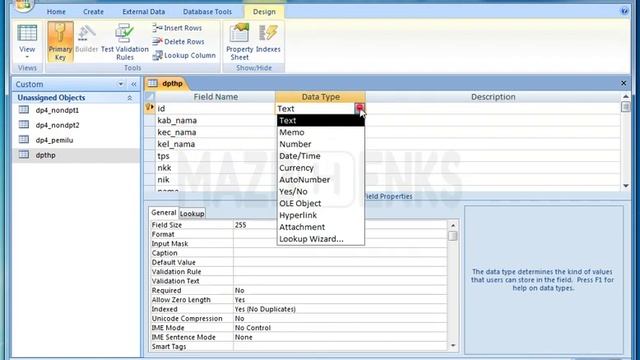This screenshot has width=640, height=360.
Task: Choose Memo data type
Action: coord(320,132)
